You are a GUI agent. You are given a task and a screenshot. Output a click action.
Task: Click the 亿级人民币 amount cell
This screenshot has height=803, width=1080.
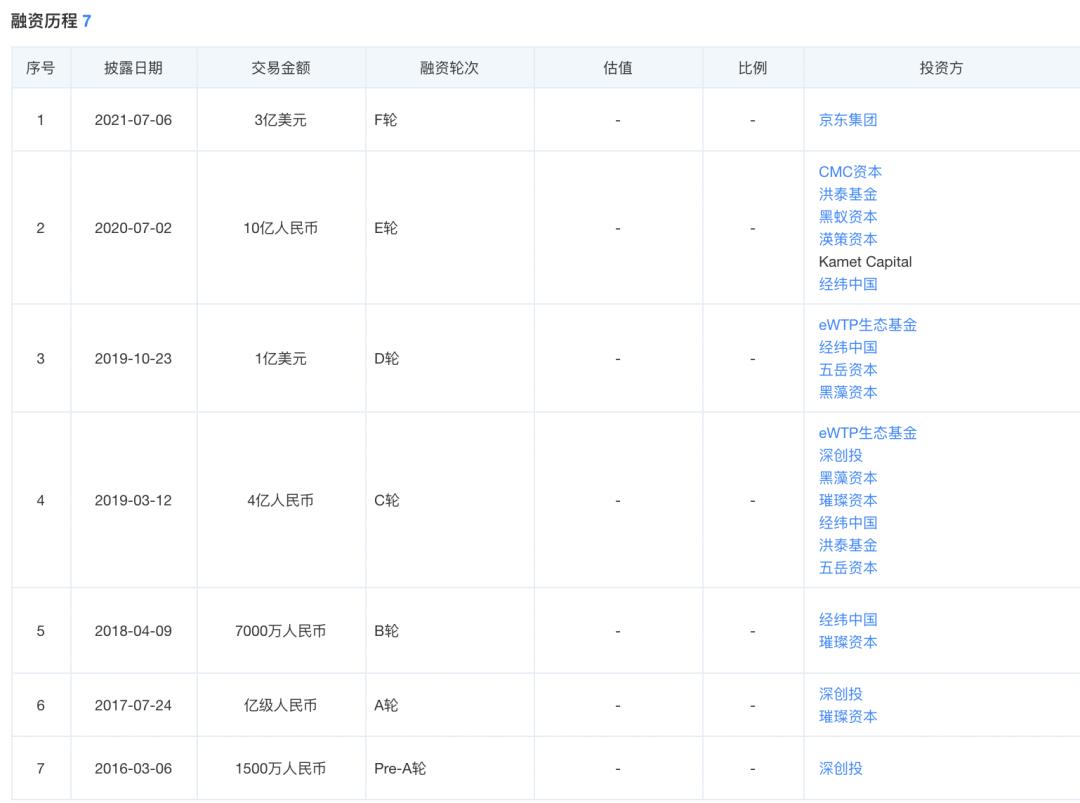click(x=280, y=705)
